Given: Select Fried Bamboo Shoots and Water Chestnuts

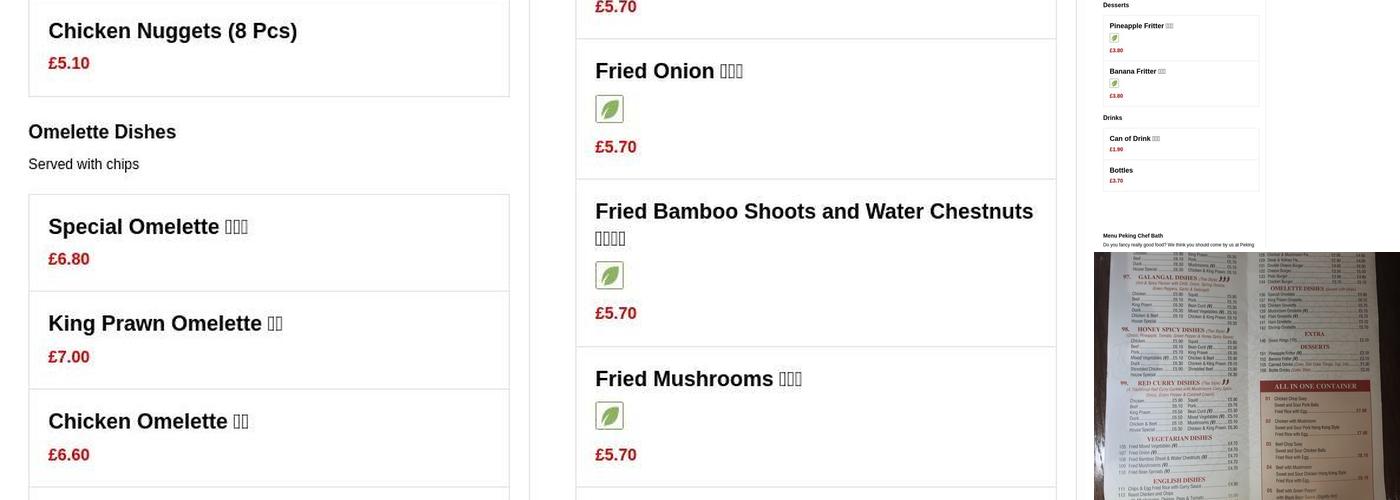Looking at the screenshot, I should pos(813,212).
